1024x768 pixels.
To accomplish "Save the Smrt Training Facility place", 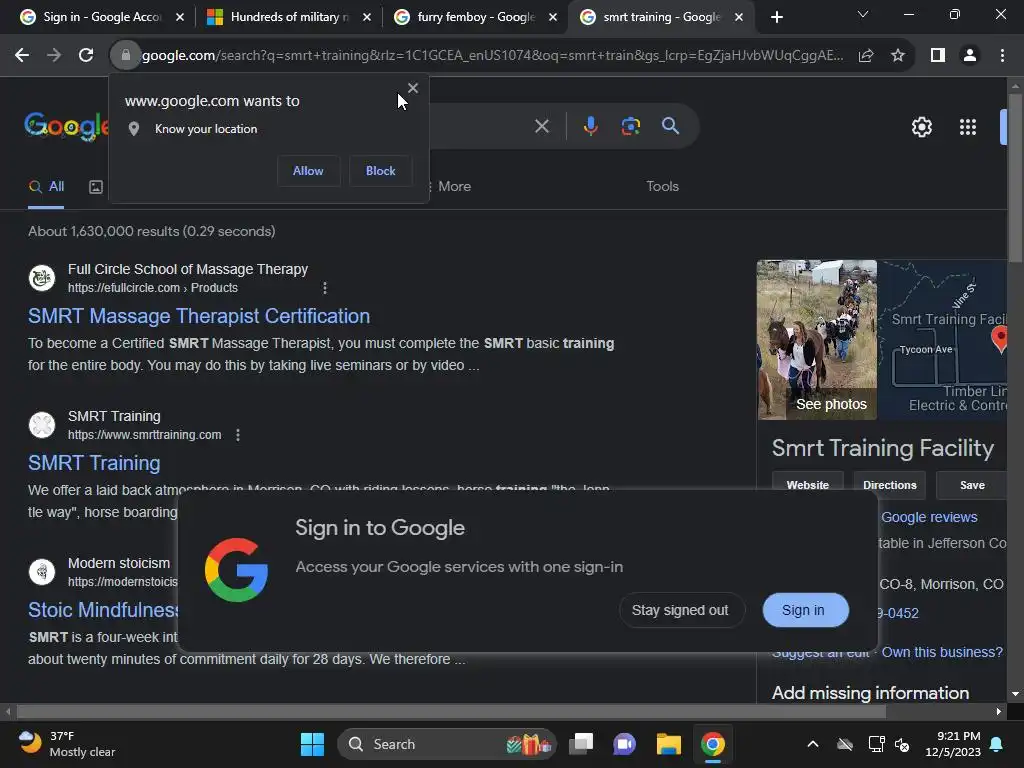I will click(x=972, y=485).
